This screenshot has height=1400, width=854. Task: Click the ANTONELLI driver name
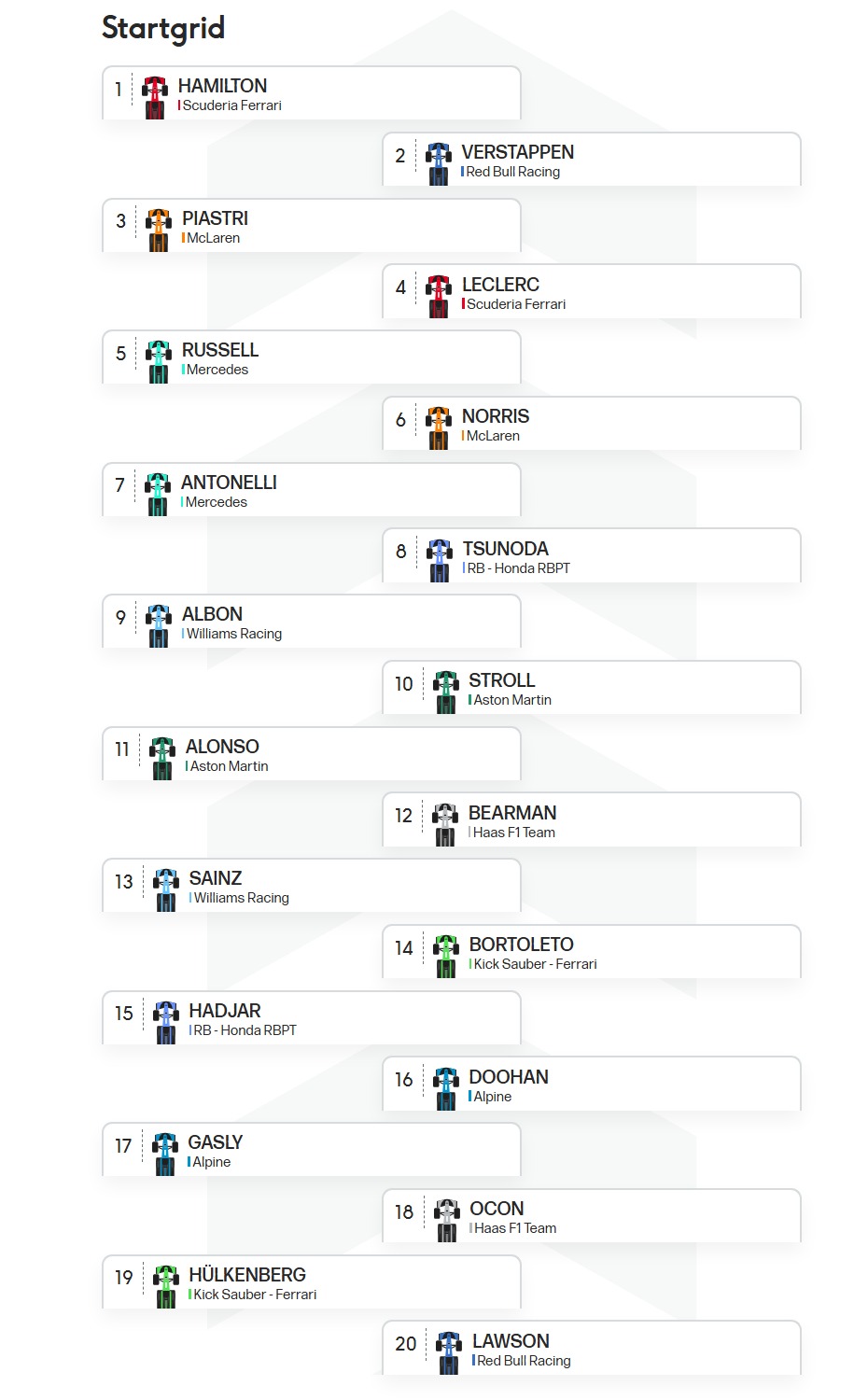pos(229,483)
